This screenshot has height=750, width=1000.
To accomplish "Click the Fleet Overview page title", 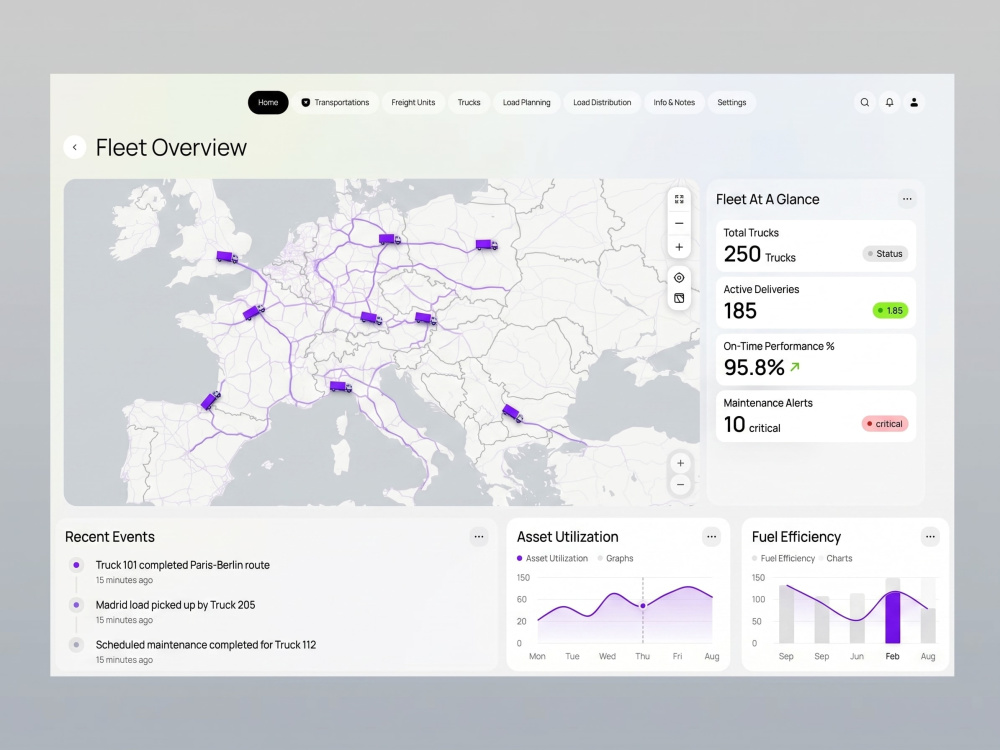I will 171,147.
